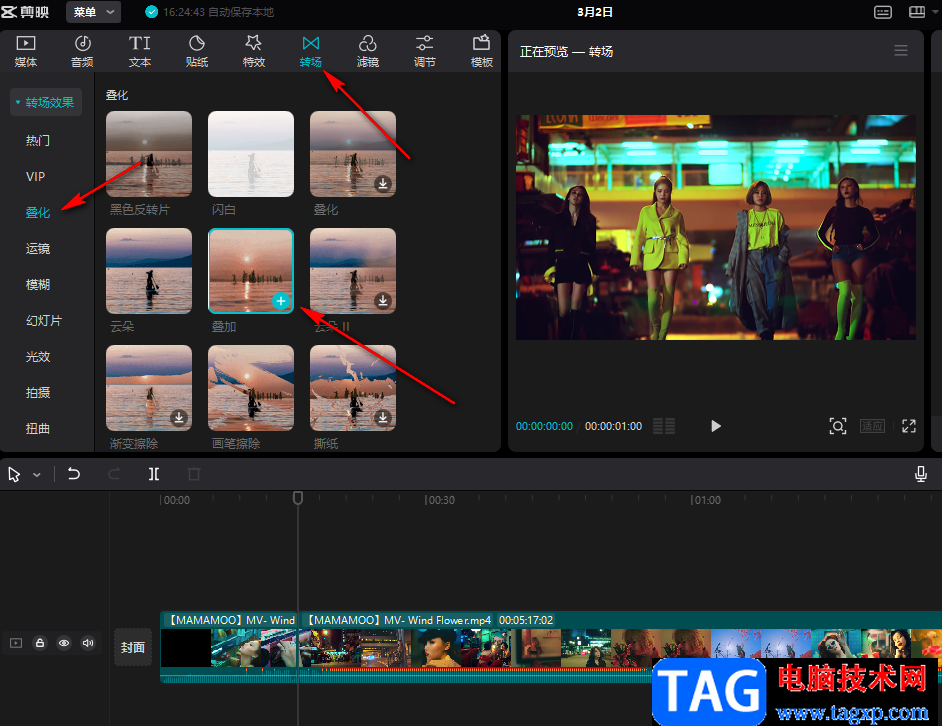Preview the 黑色反转片 transition thumbnail
This screenshot has height=726, width=942.
[x=149, y=154]
